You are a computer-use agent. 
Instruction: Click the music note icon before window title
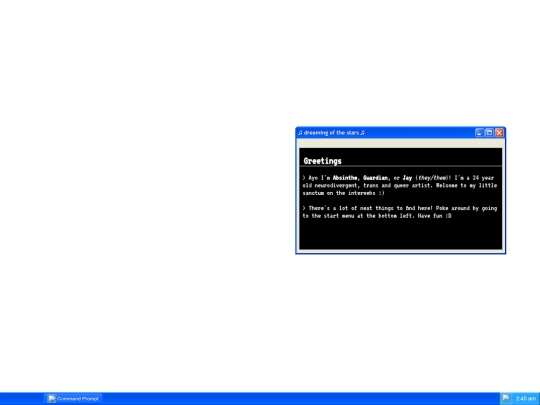[300, 133]
